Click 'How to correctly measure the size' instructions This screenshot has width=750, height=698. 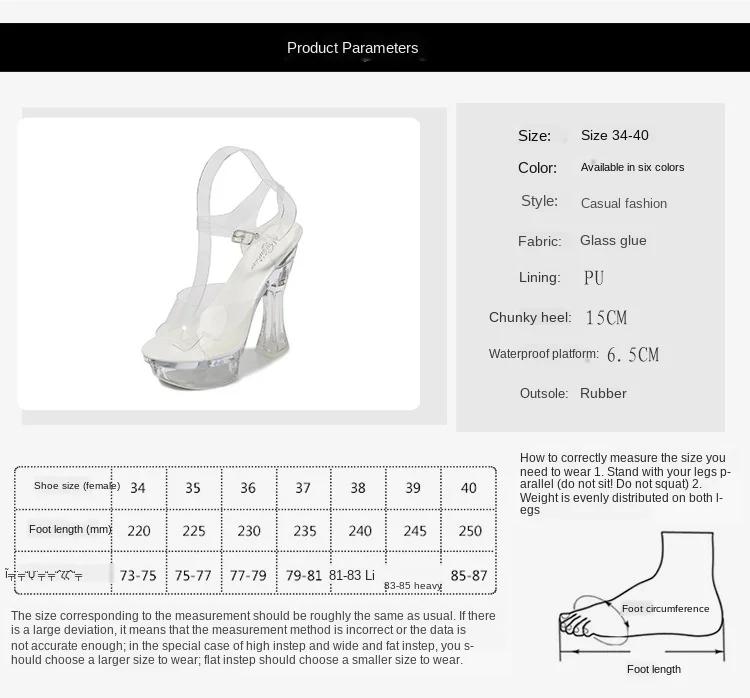[625, 484]
